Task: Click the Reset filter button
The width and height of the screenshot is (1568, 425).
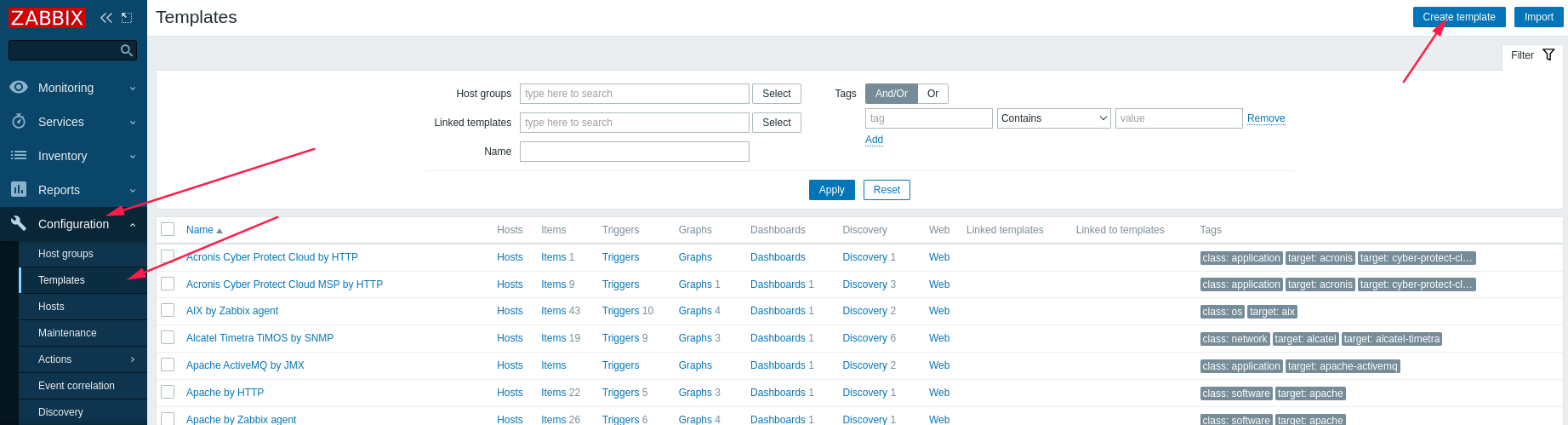Action: 887,190
